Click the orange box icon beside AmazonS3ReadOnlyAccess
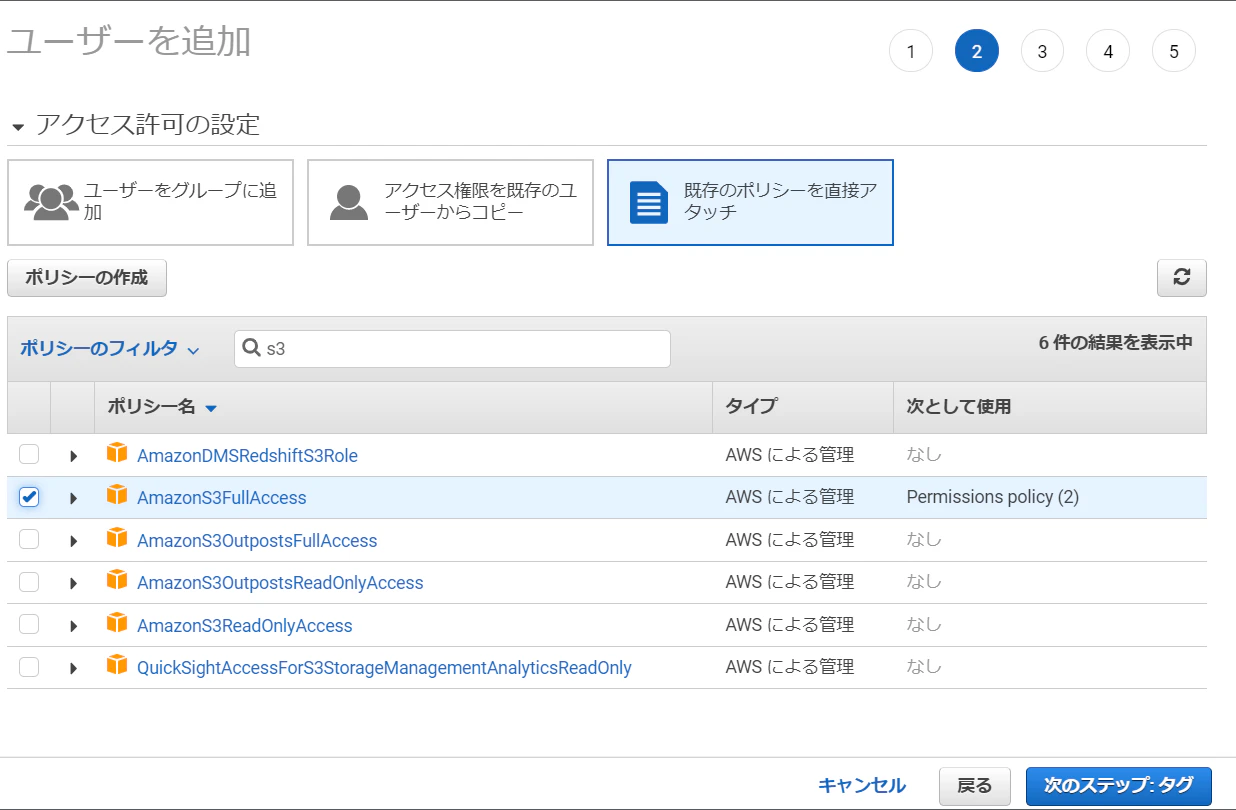The width and height of the screenshot is (1236, 810). [x=117, y=623]
